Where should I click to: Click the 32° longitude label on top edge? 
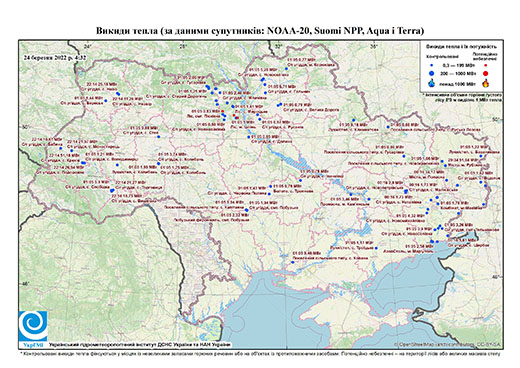(x=279, y=47)
